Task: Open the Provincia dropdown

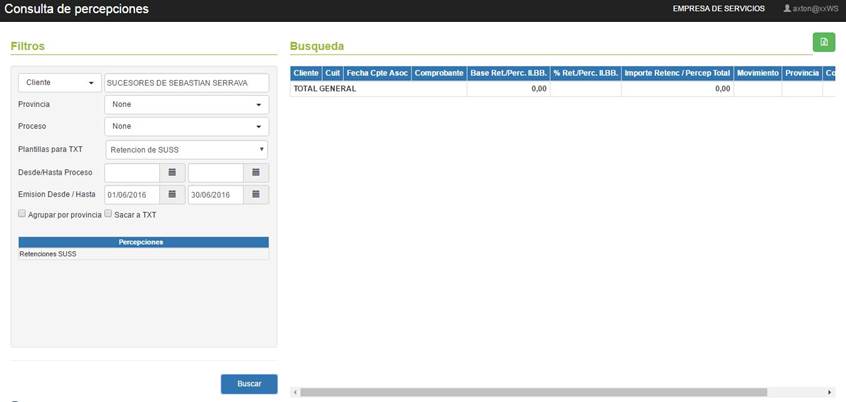Action: click(x=186, y=104)
